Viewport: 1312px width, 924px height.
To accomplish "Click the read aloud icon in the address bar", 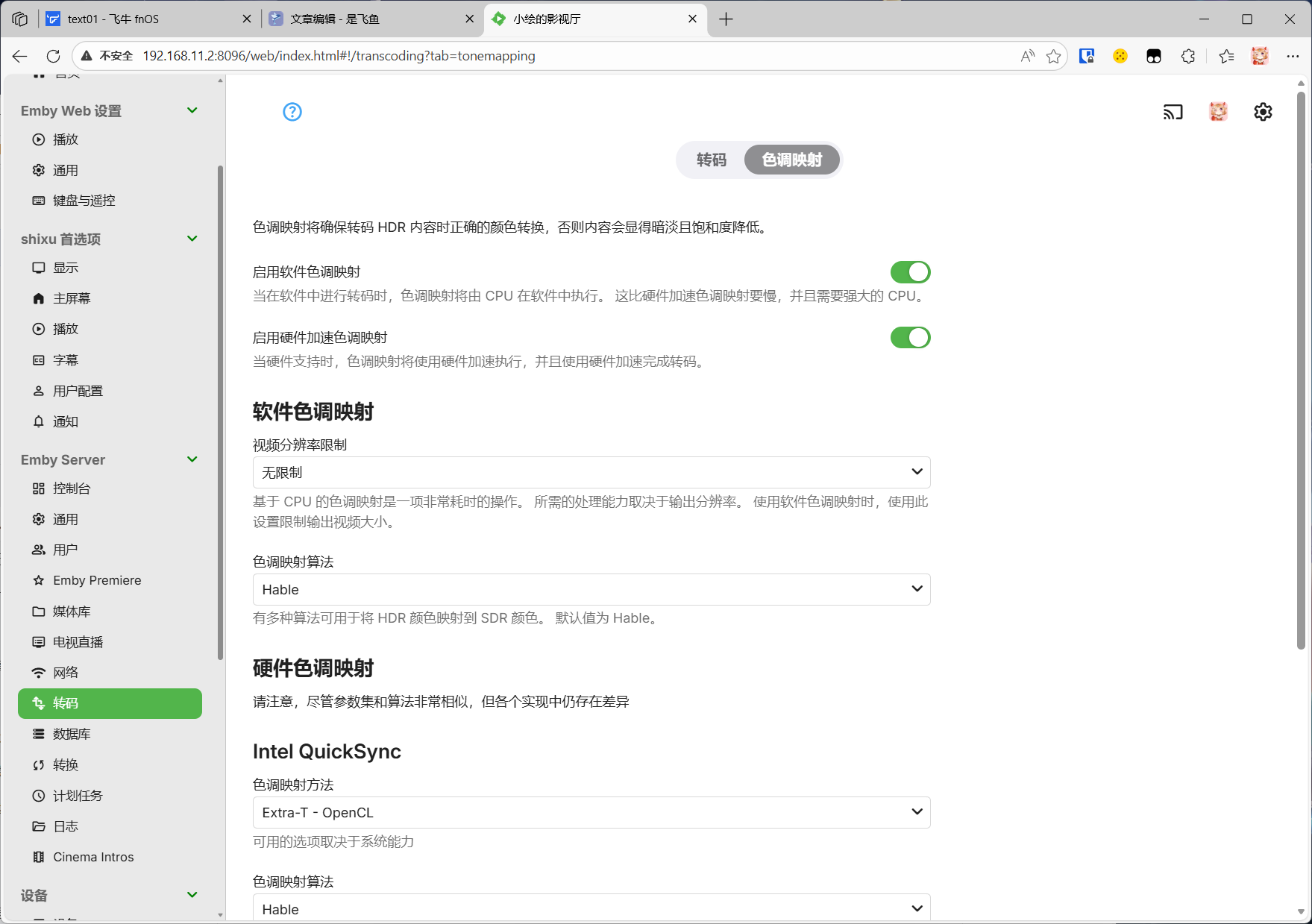I will click(1028, 56).
